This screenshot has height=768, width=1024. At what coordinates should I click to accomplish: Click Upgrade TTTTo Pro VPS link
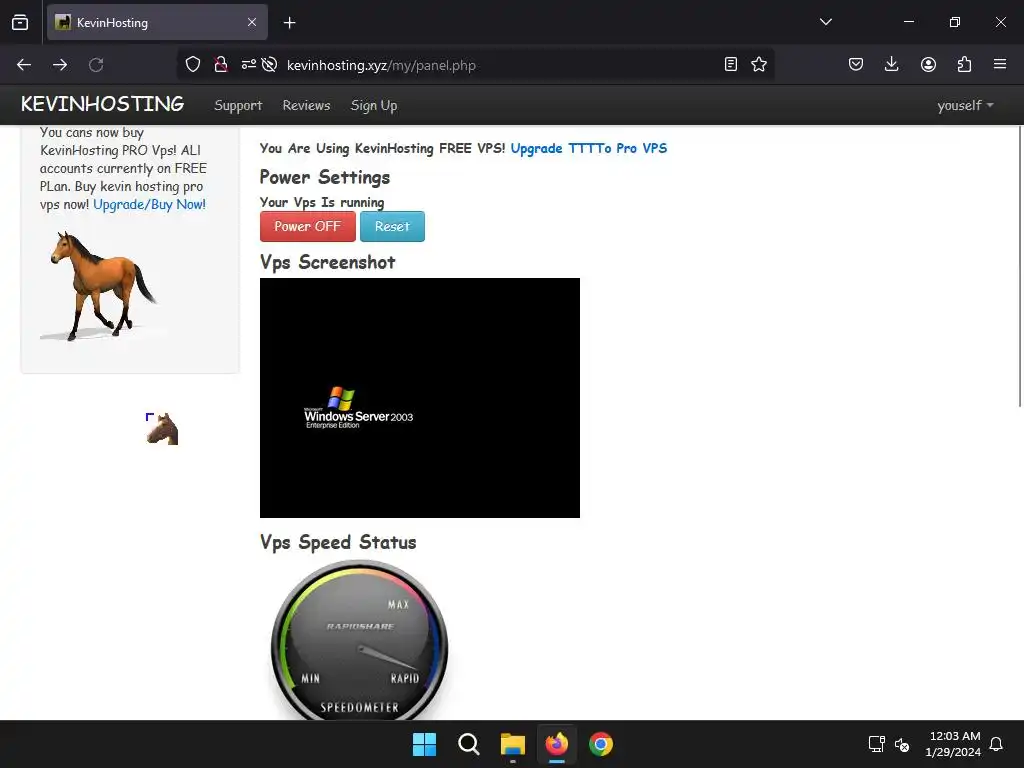[589, 148]
